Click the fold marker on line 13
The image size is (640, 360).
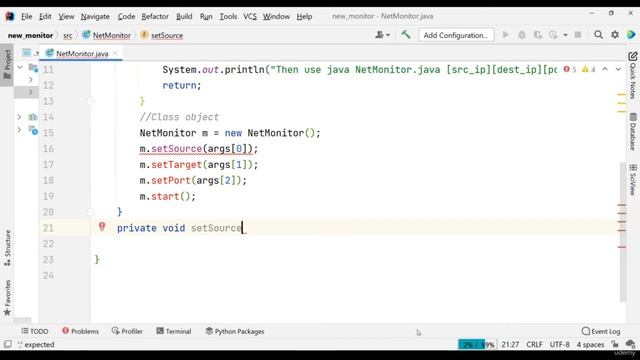pyautogui.click(x=91, y=101)
